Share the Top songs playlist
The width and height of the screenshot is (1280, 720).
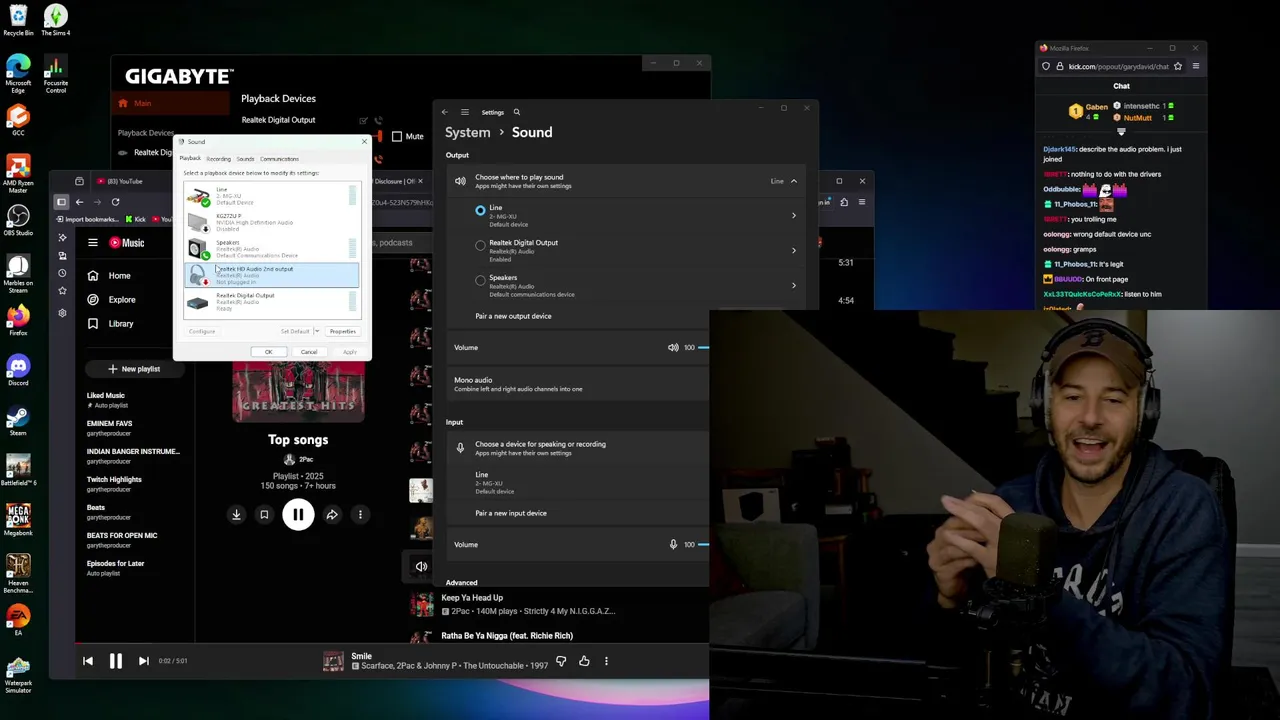(x=332, y=515)
